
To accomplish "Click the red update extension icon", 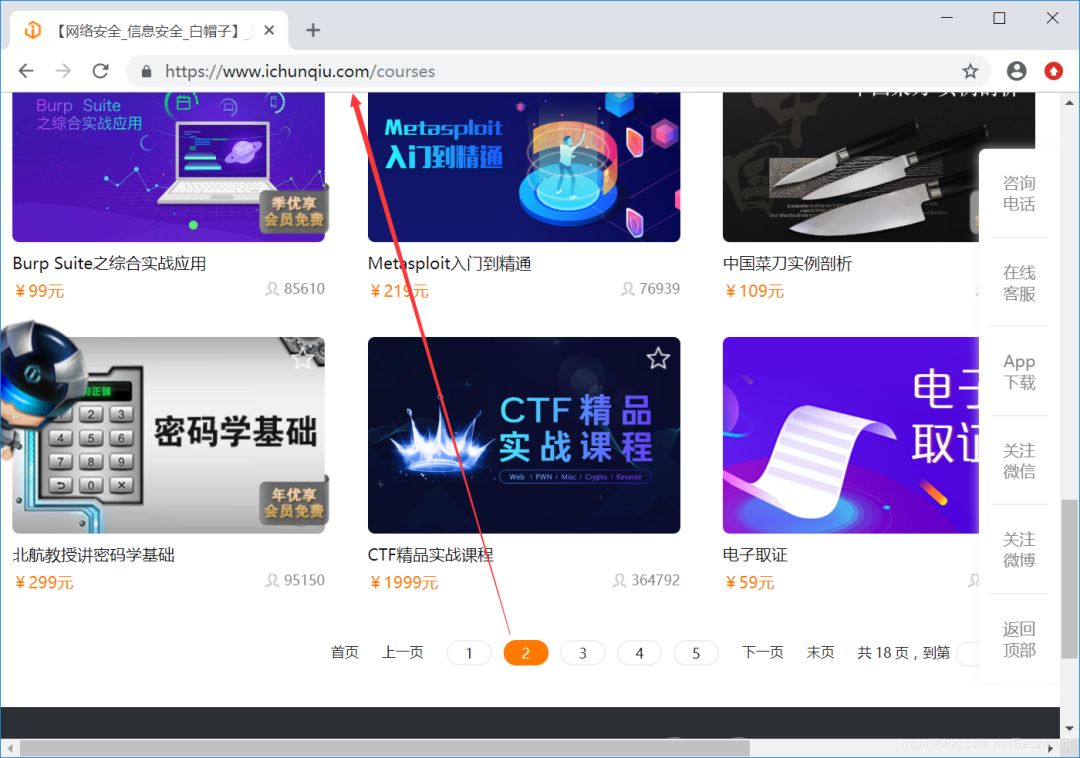I will [x=1053, y=71].
